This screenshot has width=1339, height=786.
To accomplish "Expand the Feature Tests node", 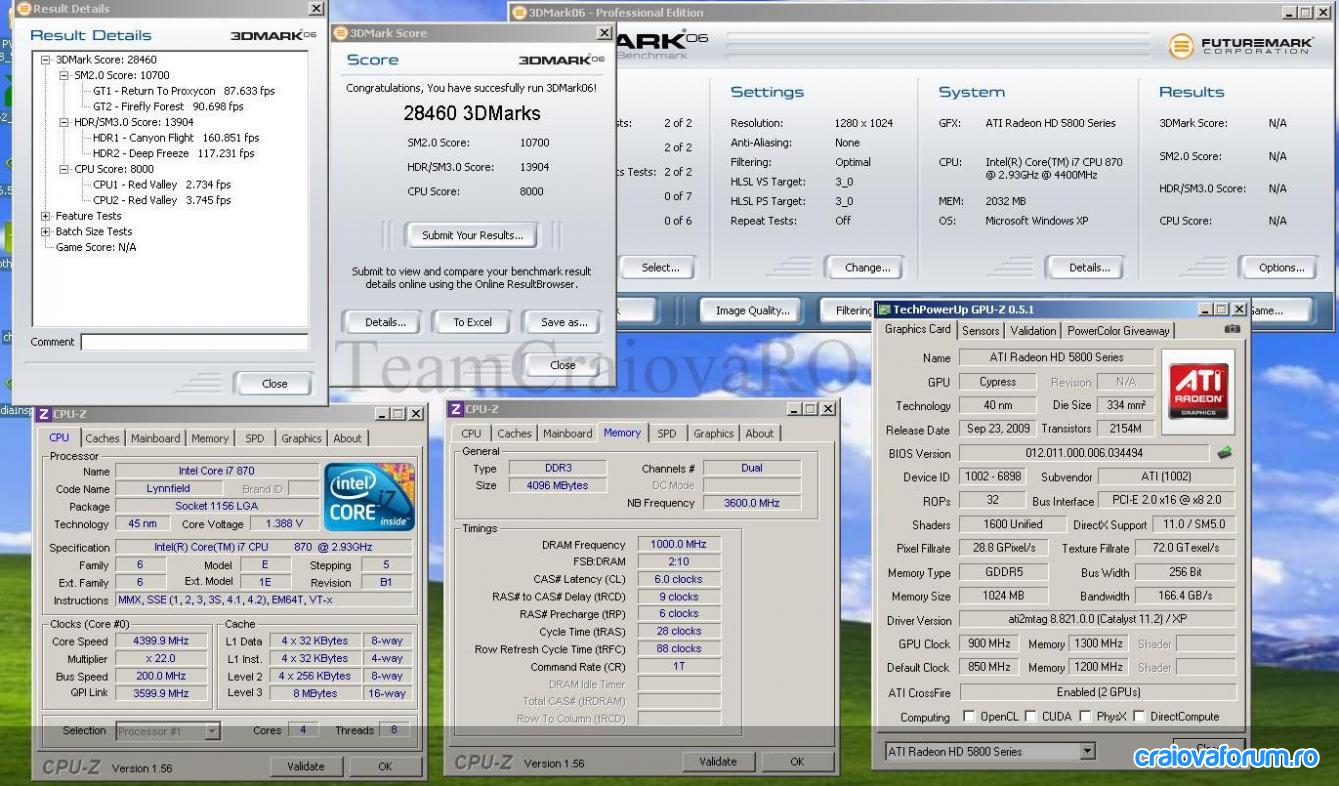I will click(x=46, y=216).
